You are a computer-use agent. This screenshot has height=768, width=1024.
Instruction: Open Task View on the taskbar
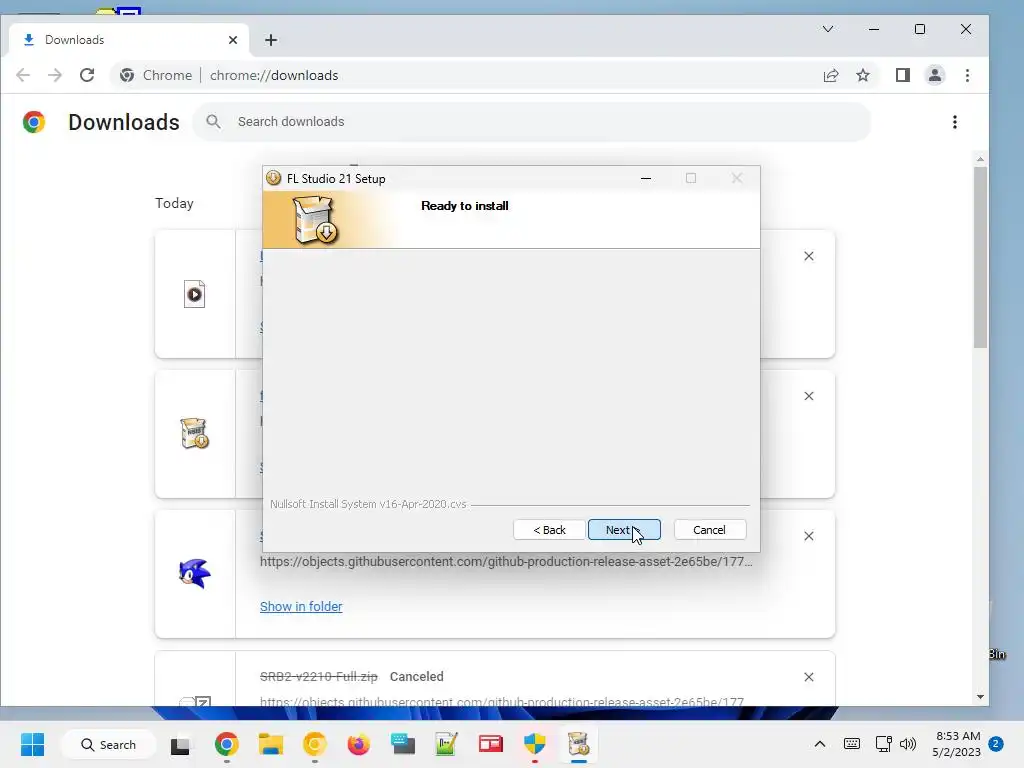click(x=181, y=744)
